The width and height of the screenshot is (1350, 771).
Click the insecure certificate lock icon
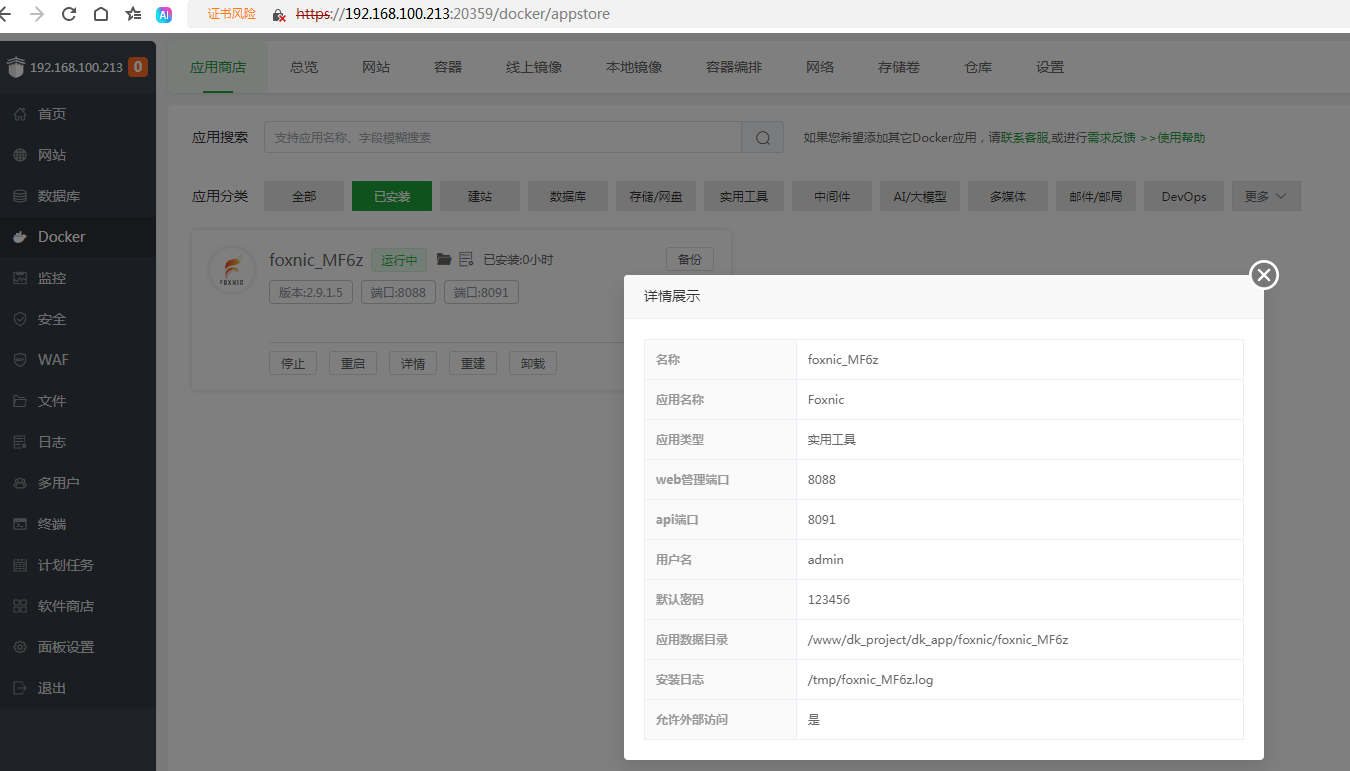click(x=279, y=15)
